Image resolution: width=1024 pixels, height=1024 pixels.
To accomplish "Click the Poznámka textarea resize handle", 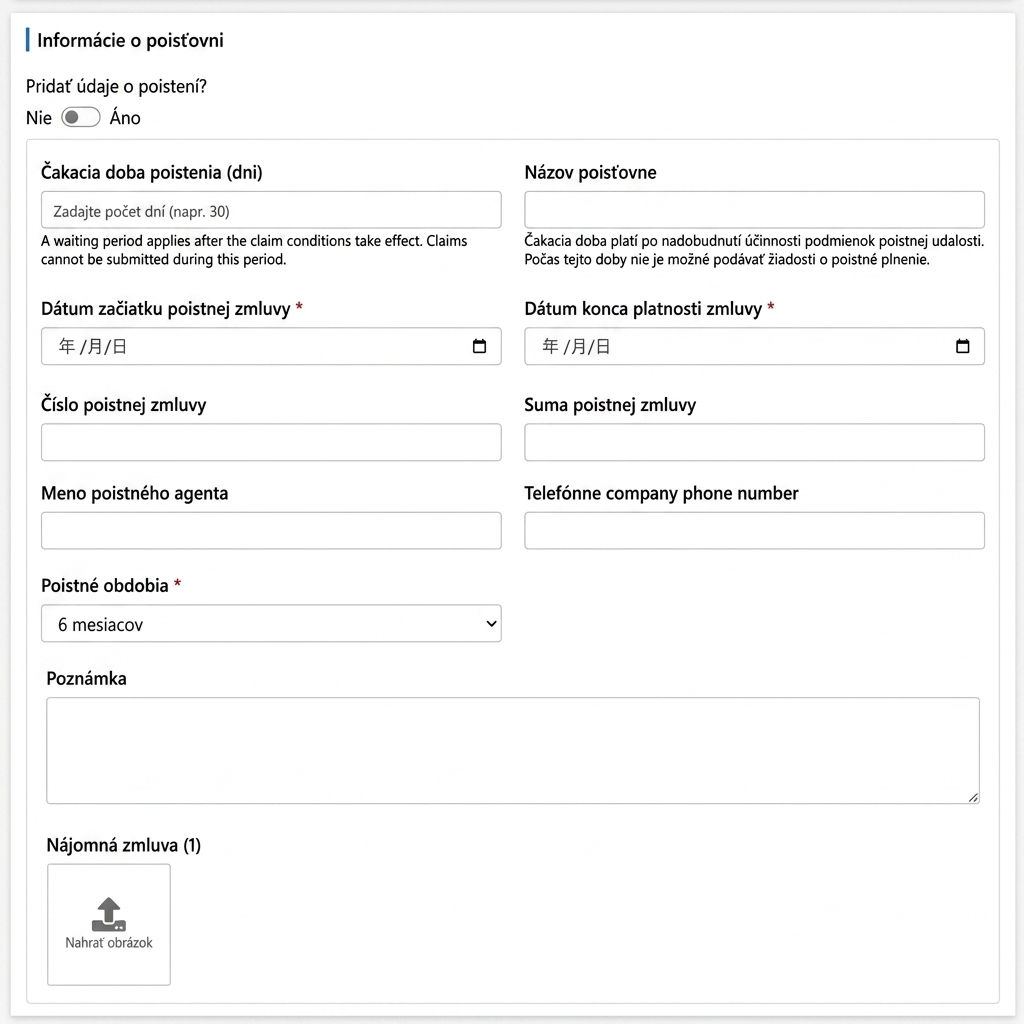I will (x=973, y=797).
